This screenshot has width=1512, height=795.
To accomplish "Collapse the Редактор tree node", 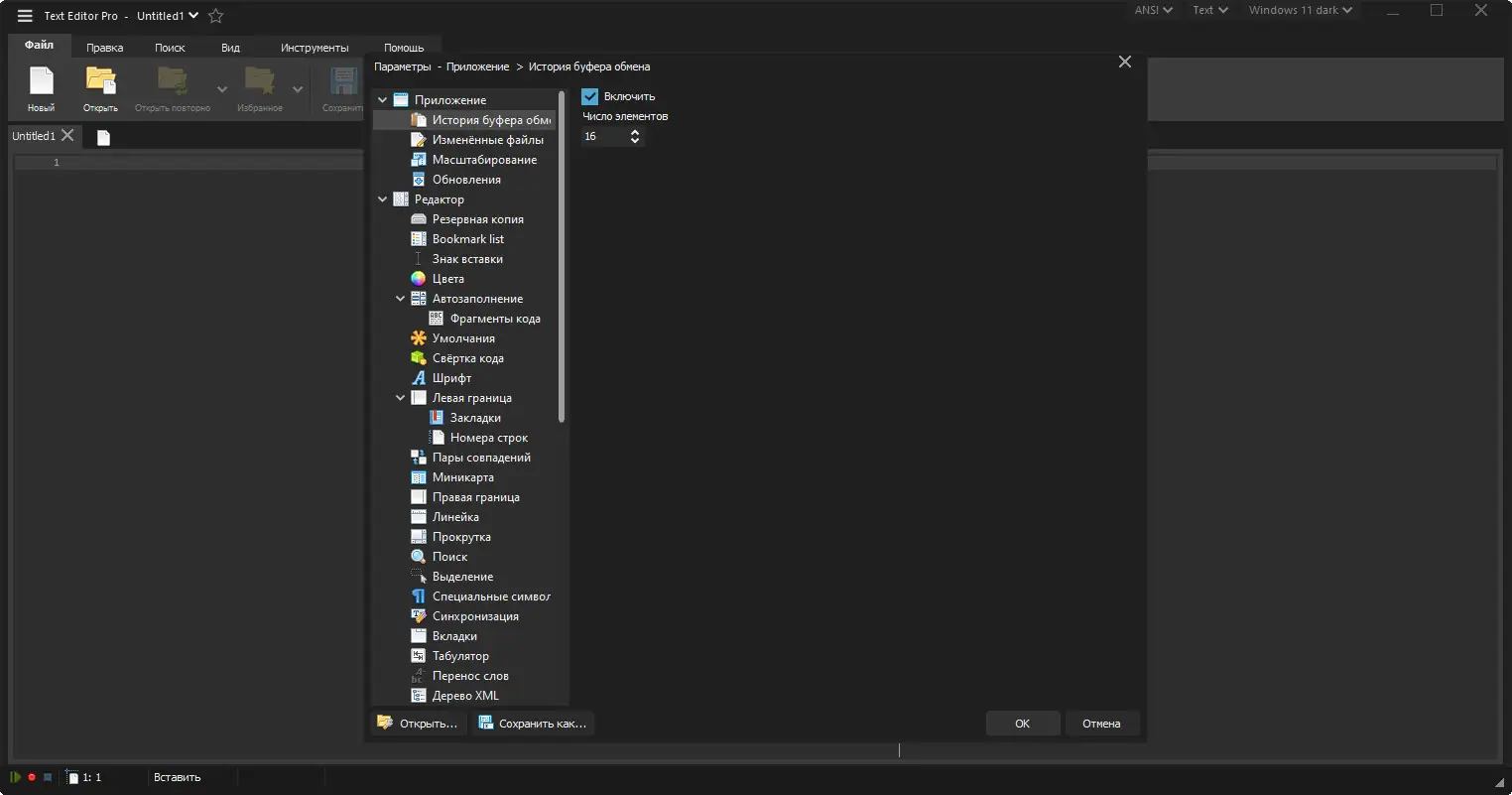I will (383, 199).
